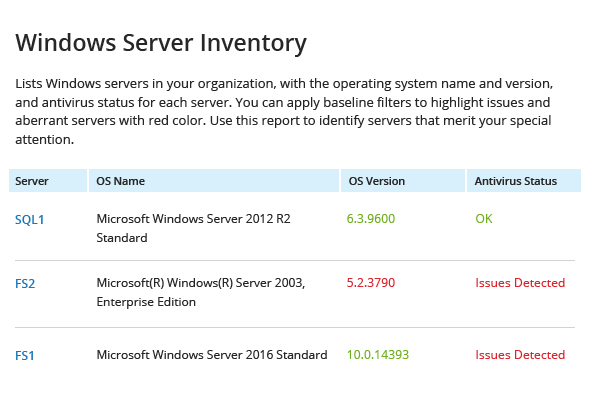The width and height of the screenshot is (590, 395).
Task: Select the Windows Server Inventory title
Action: click(161, 43)
